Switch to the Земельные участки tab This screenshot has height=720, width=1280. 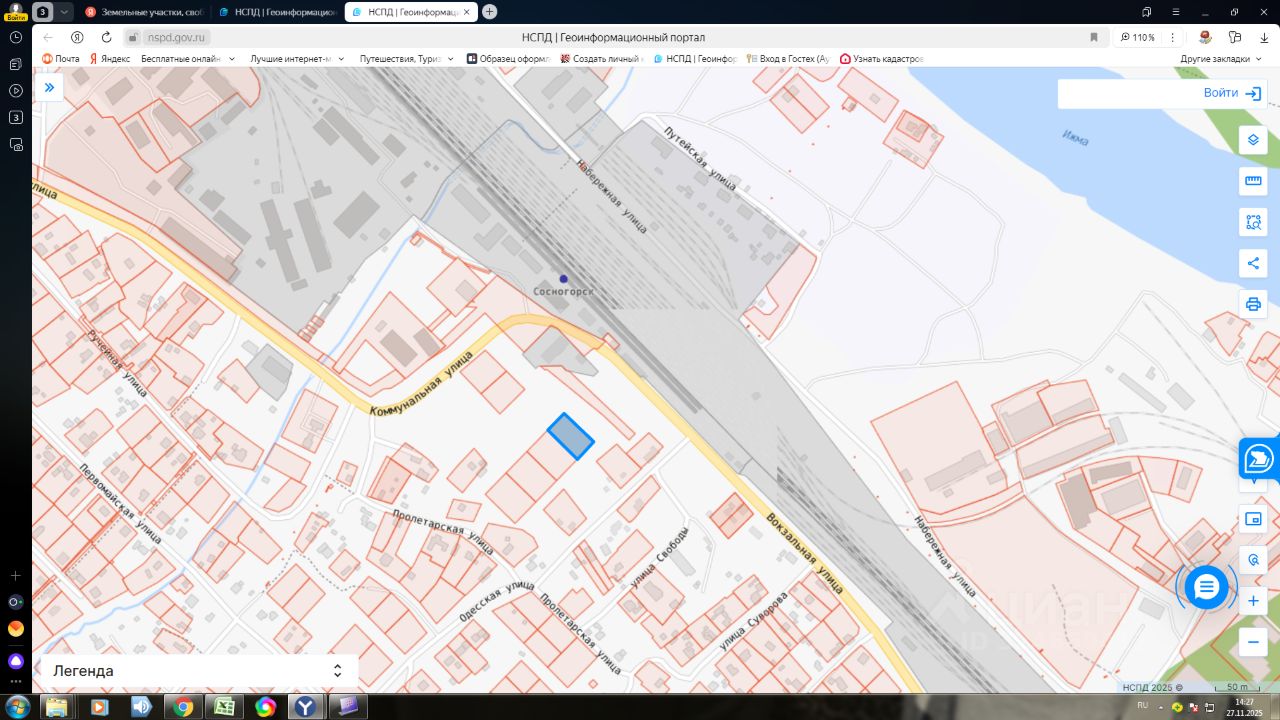(x=144, y=12)
